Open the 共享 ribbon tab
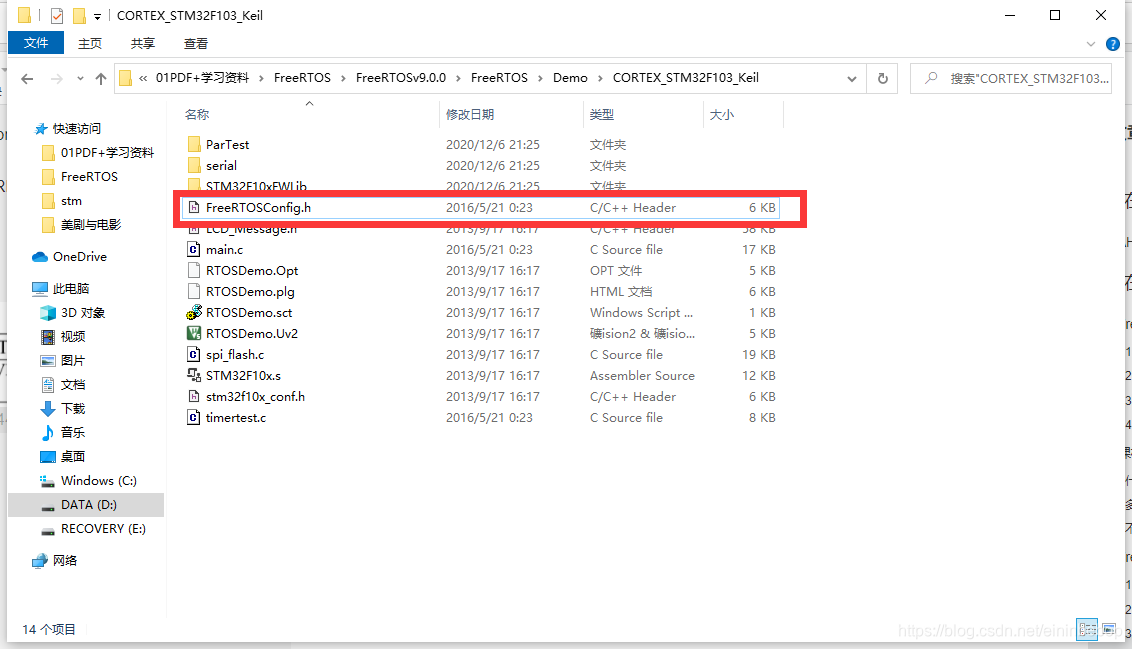This screenshot has width=1132, height=649. click(142, 43)
